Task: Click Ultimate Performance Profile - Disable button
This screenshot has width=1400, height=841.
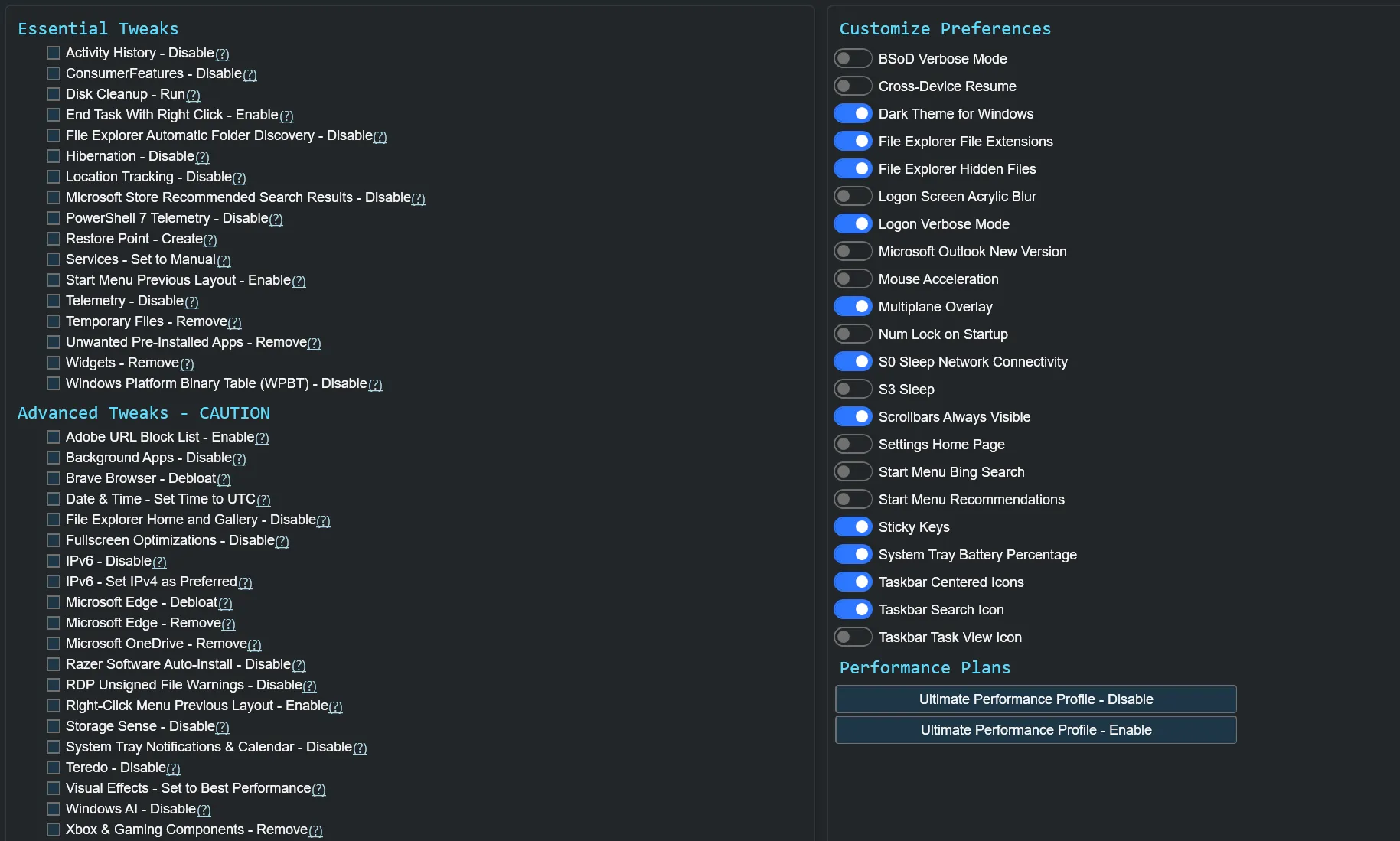Action: [1036, 699]
